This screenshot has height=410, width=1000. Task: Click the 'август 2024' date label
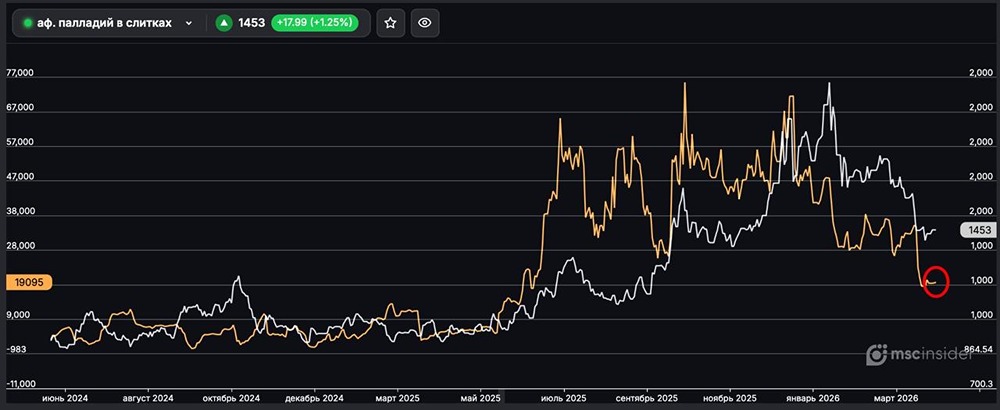149,397
